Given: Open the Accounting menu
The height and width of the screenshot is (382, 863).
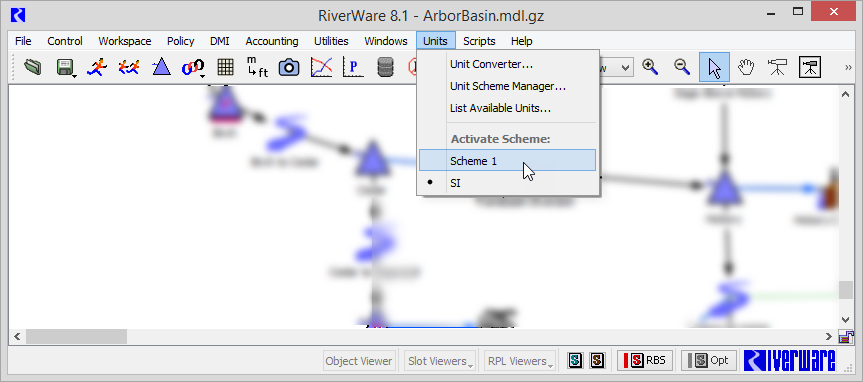Looking at the screenshot, I should point(272,41).
